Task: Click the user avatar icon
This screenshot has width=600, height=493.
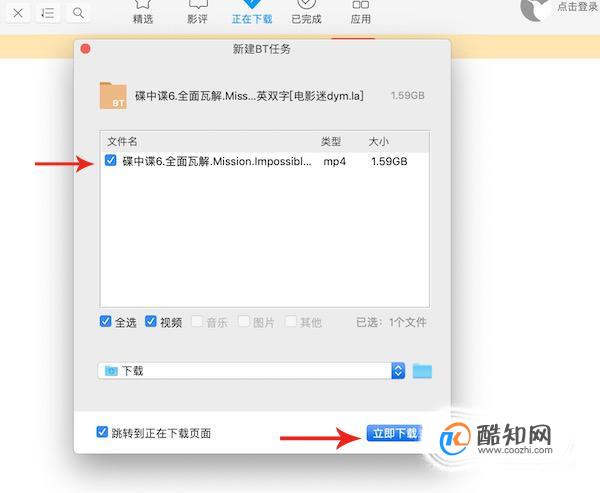Action: 535,9
